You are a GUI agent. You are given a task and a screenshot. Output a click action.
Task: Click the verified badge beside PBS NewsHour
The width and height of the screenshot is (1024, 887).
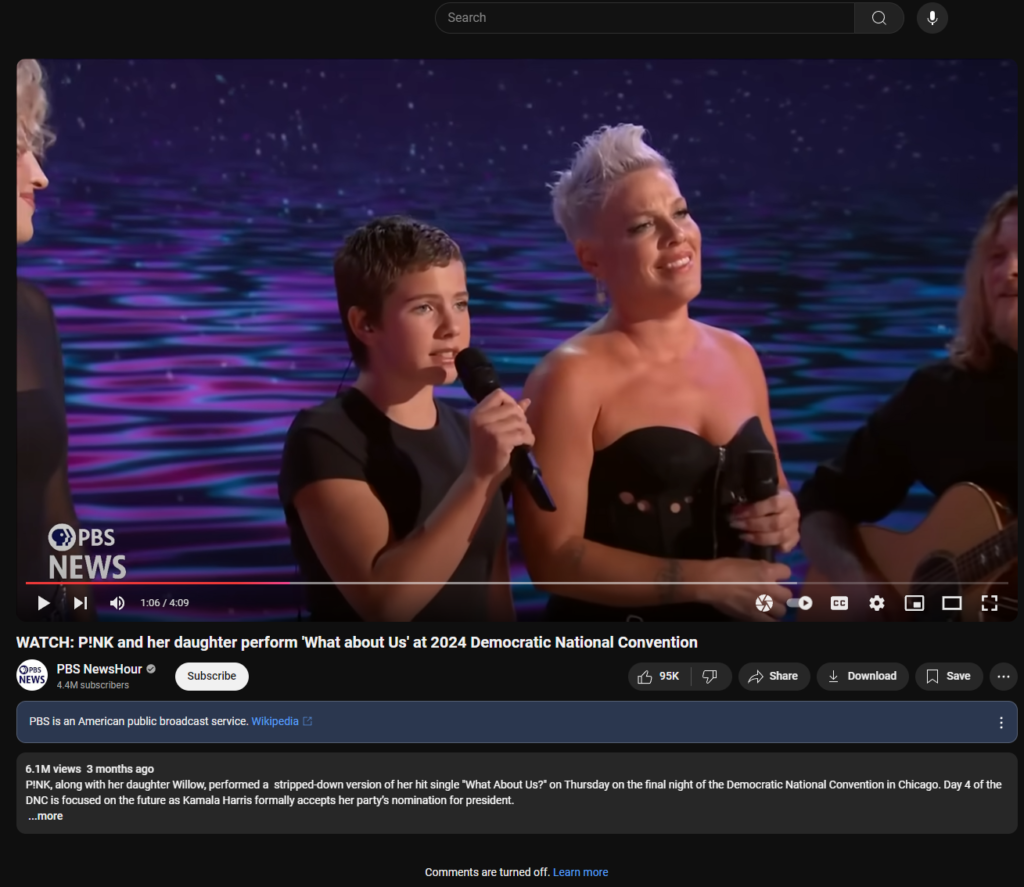point(152,669)
